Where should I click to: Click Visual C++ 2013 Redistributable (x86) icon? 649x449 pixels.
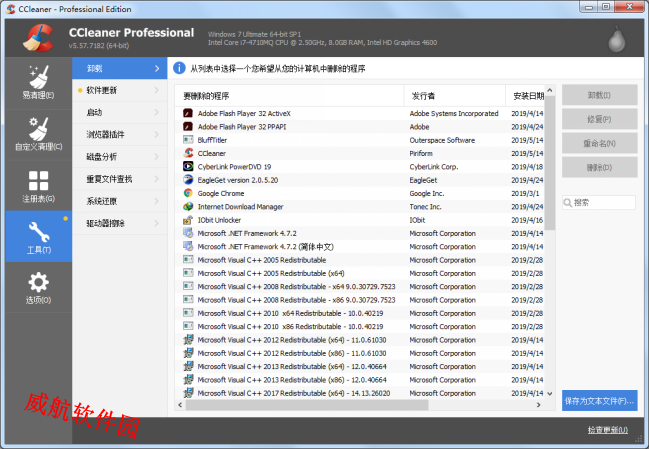[188, 379]
